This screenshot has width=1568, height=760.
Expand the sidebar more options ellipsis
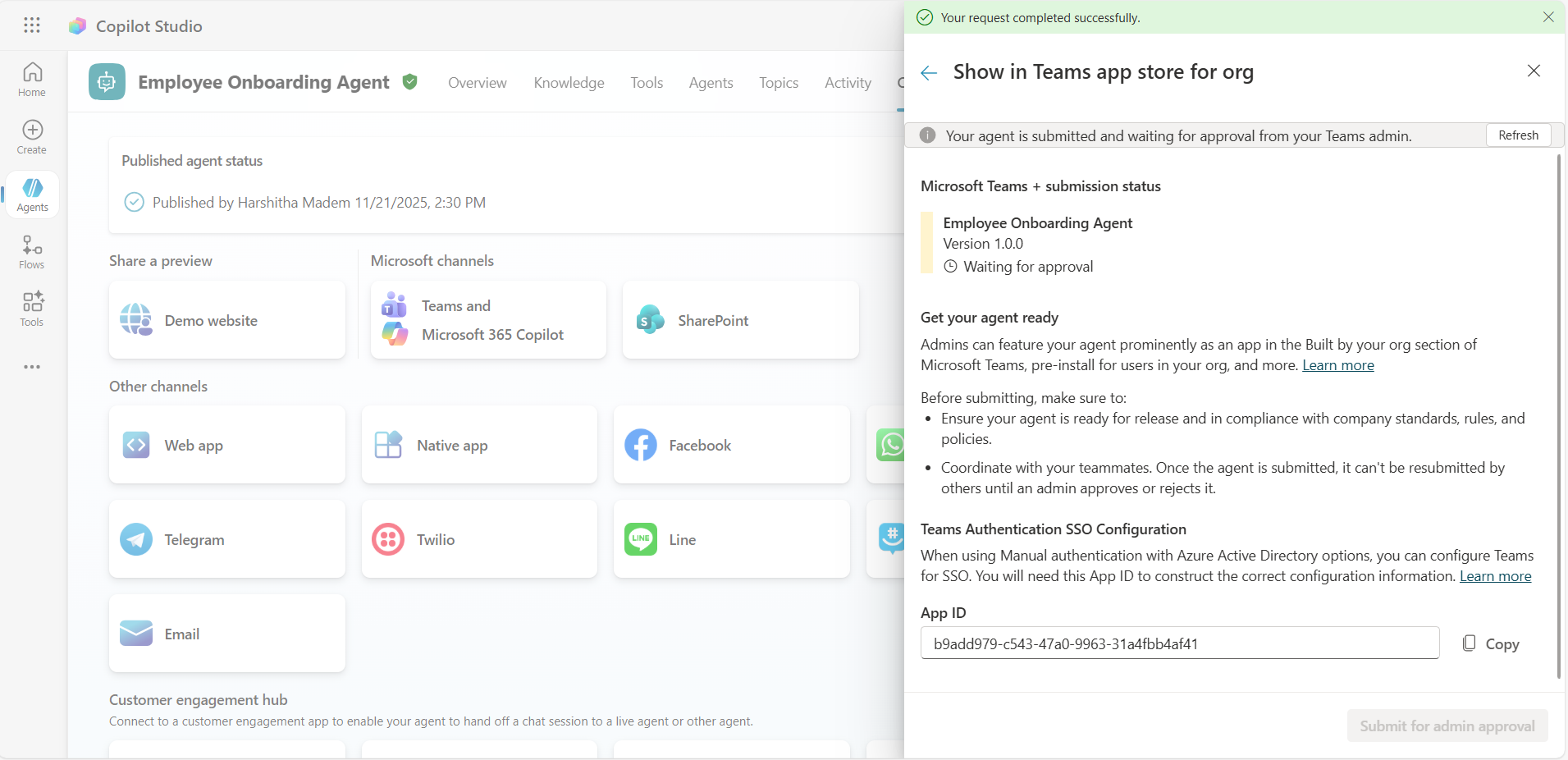32,367
